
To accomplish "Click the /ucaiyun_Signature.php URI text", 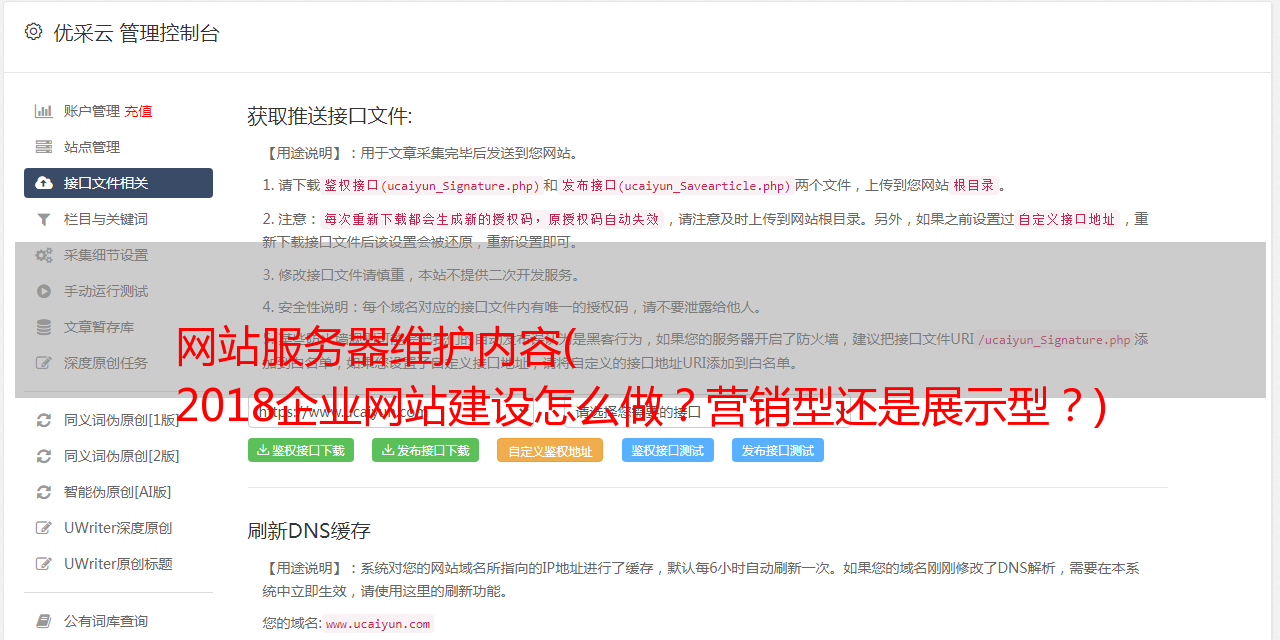I will point(1055,339).
